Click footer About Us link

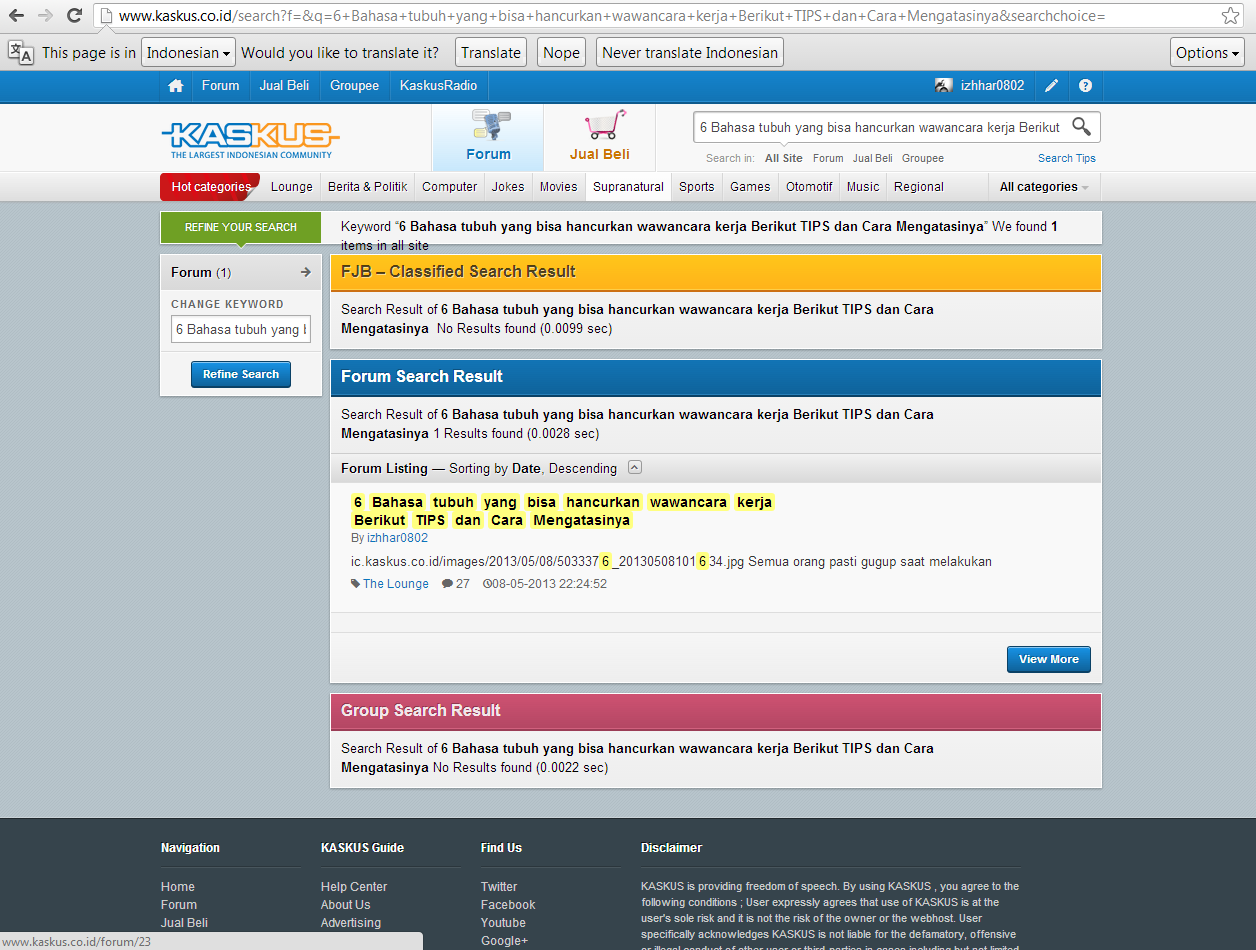(345, 905)
